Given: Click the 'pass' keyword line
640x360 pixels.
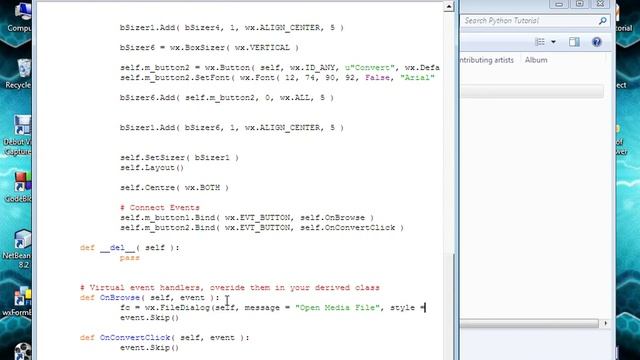Looking at the screenshot, I should pos(130,258).
